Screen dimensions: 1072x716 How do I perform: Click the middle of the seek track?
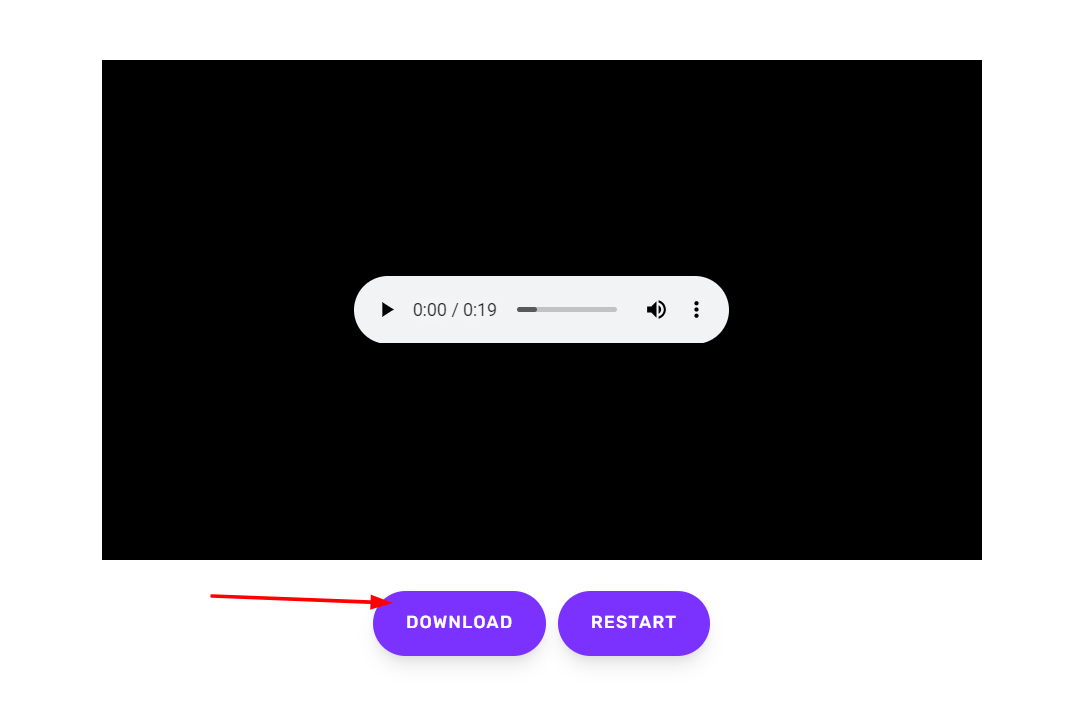(567, 310)
